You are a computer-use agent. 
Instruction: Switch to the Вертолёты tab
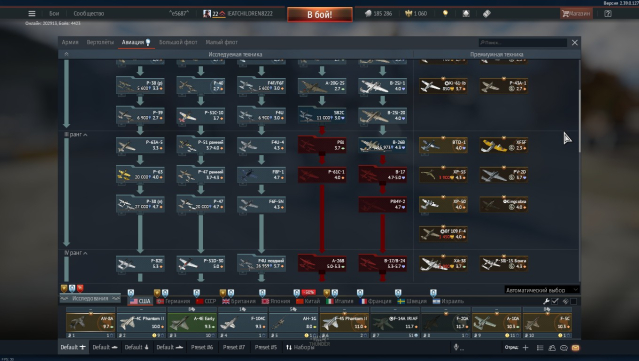click(x=100, y=42)
